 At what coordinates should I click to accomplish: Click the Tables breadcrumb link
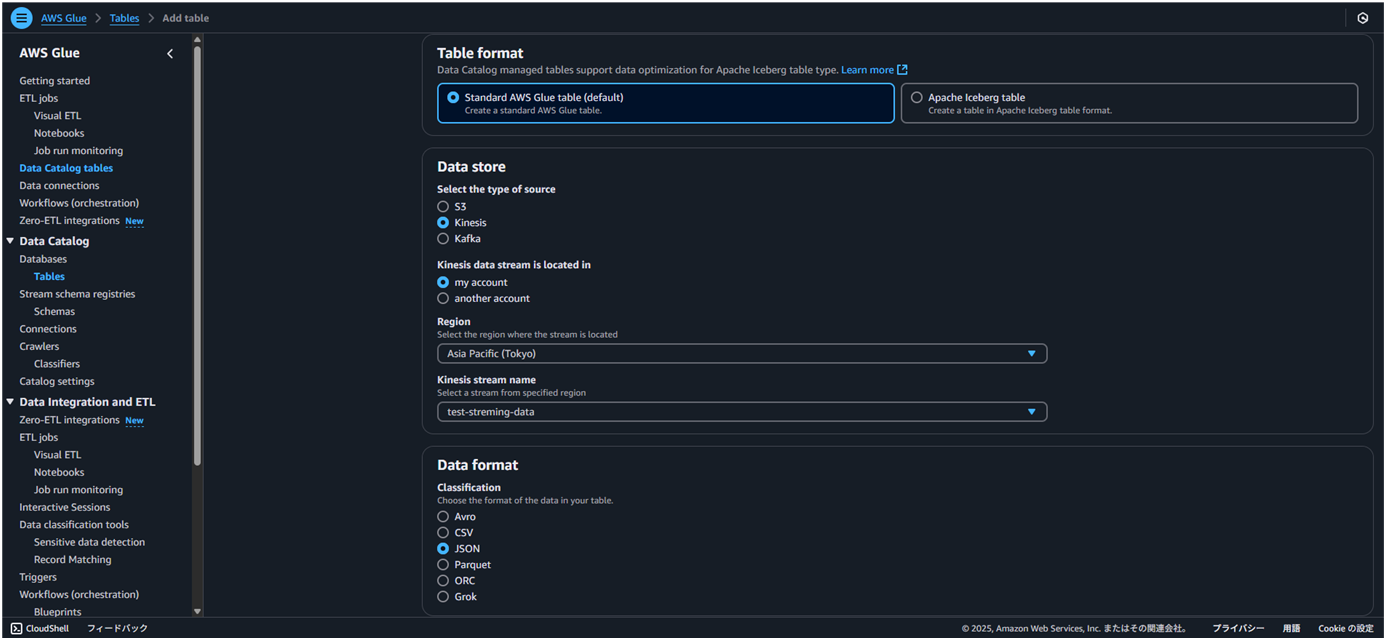click(124, 18)
